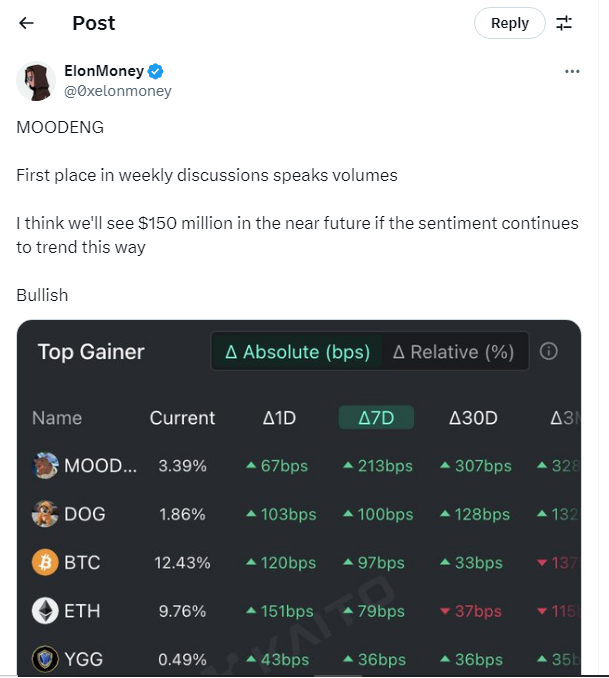Click the back arrow icon

27,23
